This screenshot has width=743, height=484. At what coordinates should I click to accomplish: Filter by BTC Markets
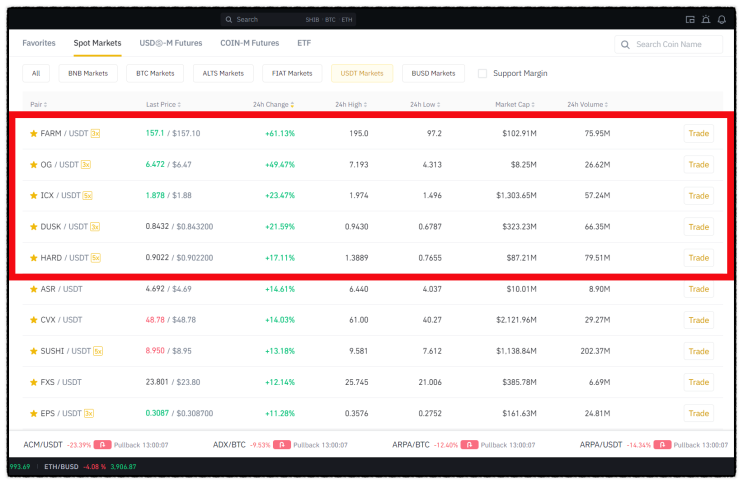(155, 73)
